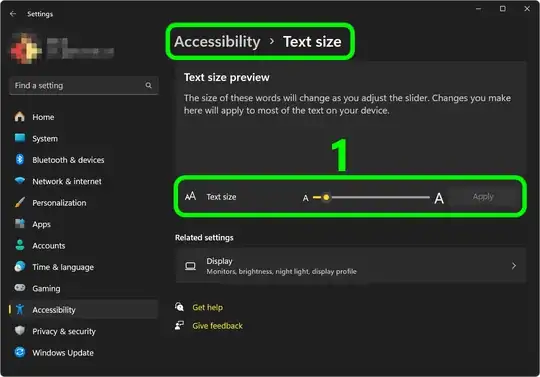
Task: Click Accessibility in the breadcrumb
Action: [217, 42]
